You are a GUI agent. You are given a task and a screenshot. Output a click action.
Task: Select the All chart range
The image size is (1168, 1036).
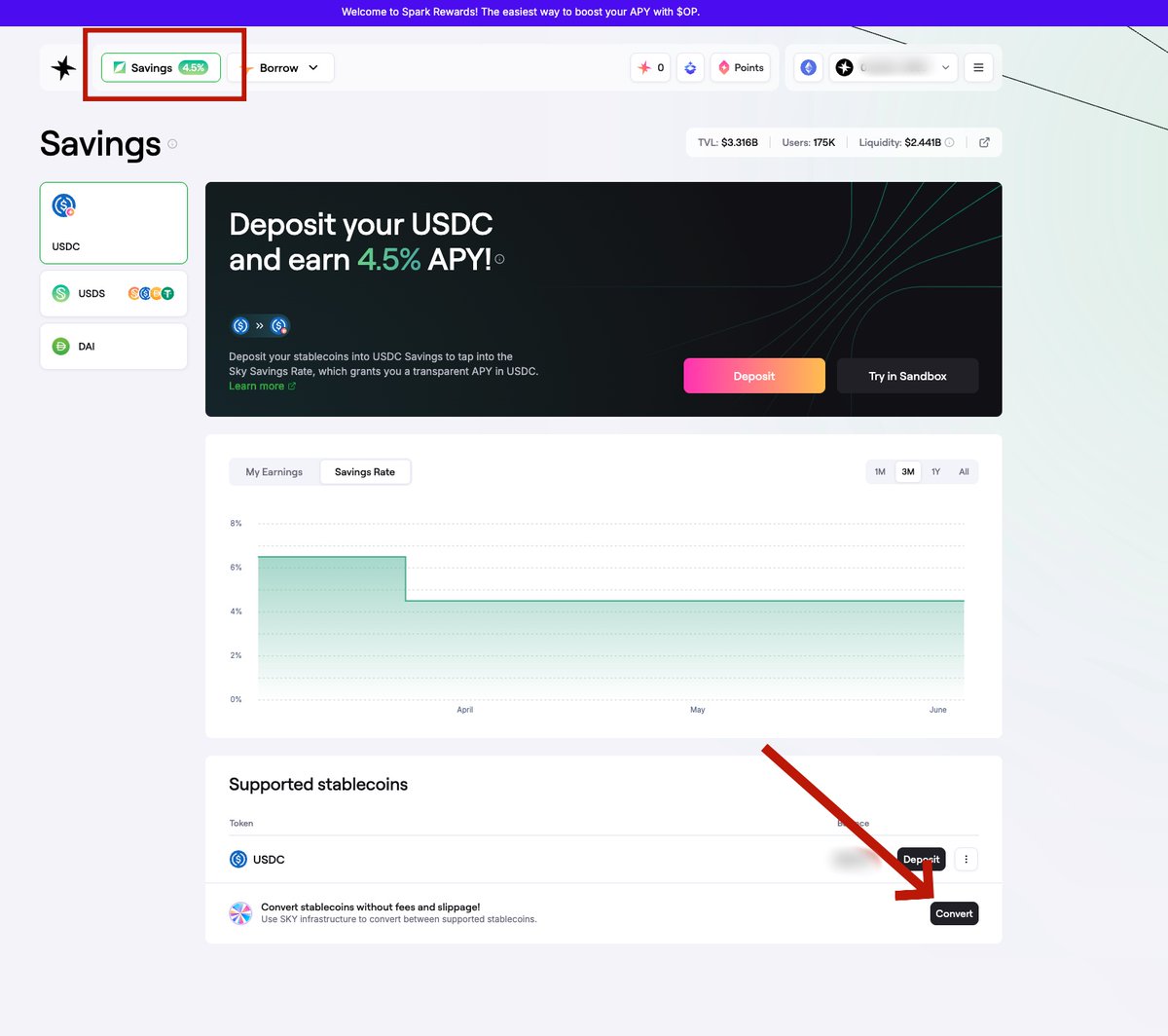pyautogui.click(x=964, y=472)
